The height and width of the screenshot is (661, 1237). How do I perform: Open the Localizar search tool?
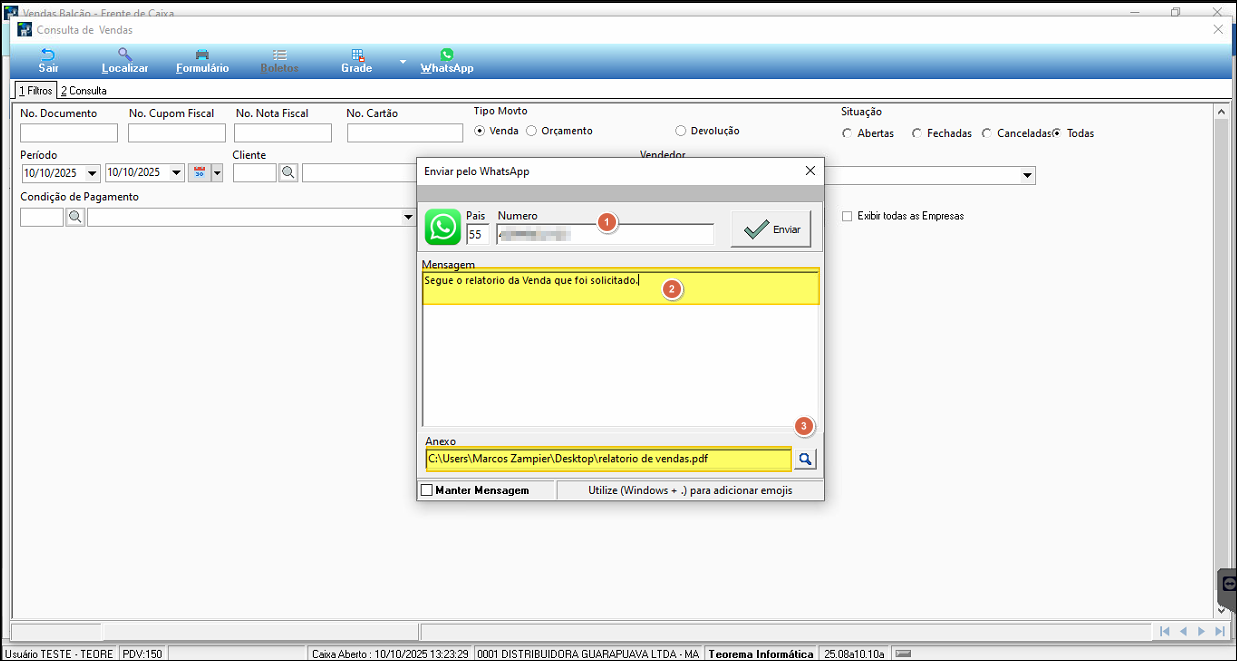click(x=125, y=61)
